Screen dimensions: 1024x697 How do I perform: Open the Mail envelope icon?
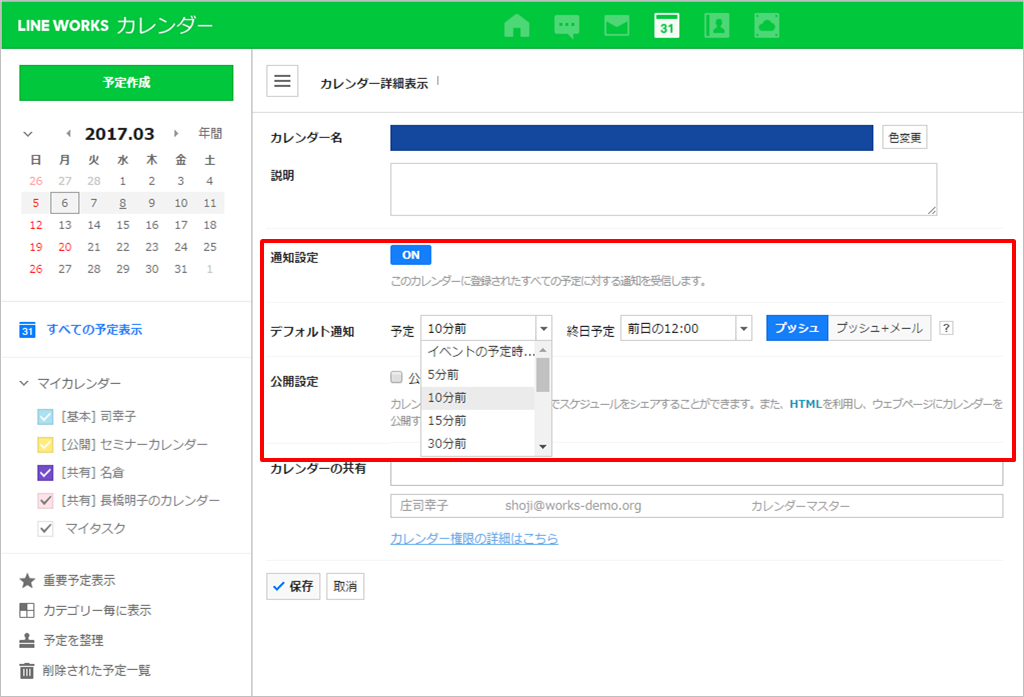pos(616,25)
